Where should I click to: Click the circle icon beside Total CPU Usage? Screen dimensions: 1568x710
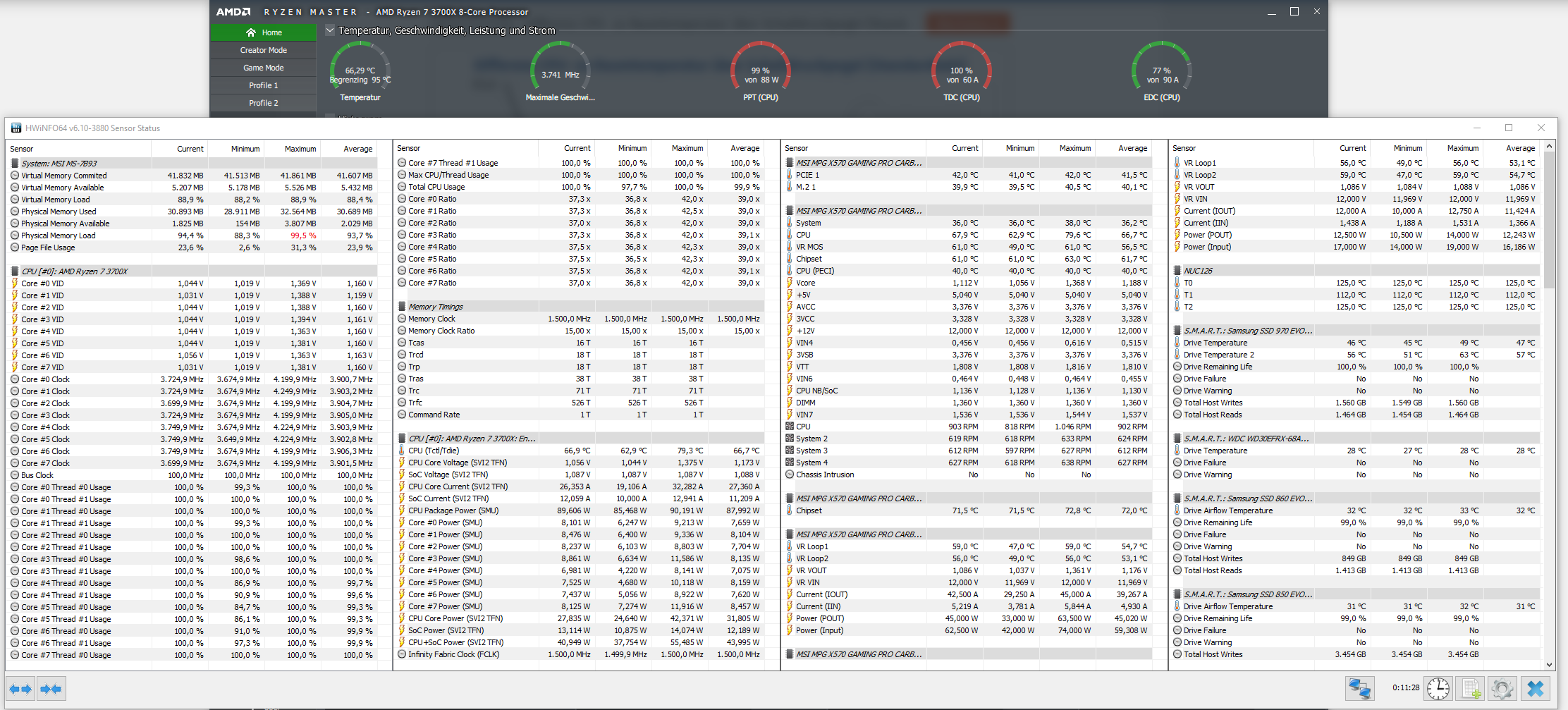(402, 187)
